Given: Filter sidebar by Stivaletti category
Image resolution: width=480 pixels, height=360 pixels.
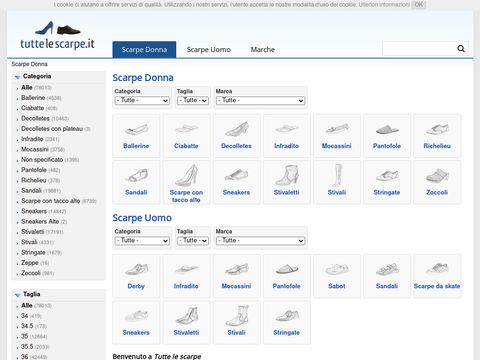Looking at the screenshot, I should (33, 232).
